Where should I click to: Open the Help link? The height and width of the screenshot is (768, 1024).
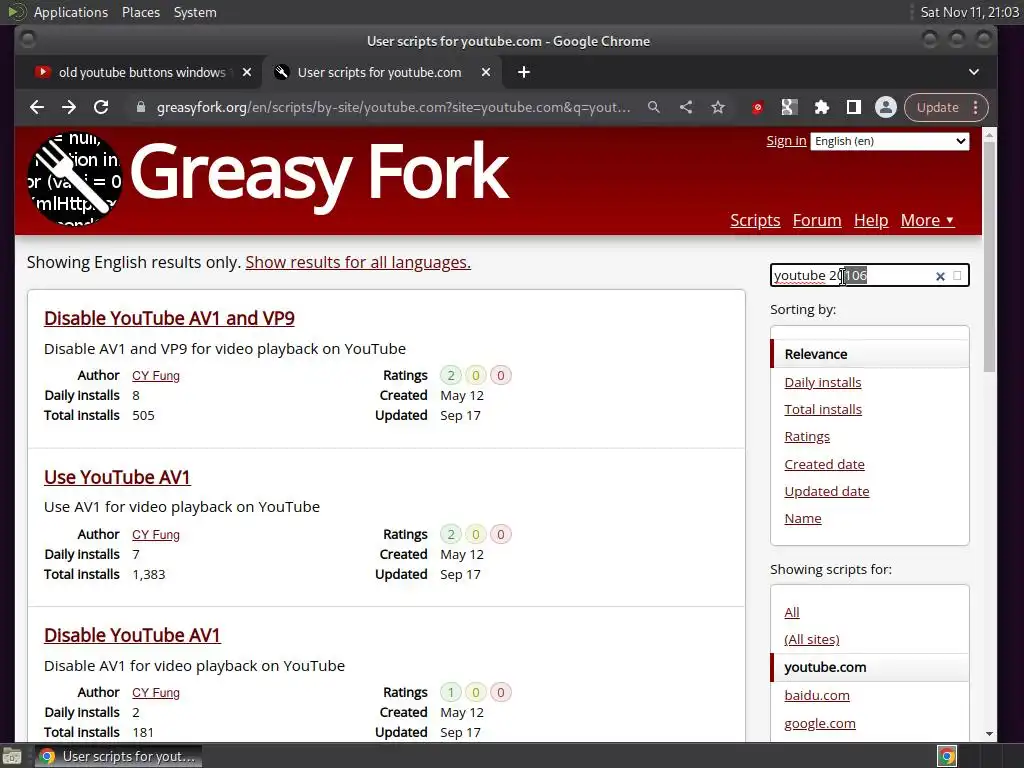[x=871, y=221]
